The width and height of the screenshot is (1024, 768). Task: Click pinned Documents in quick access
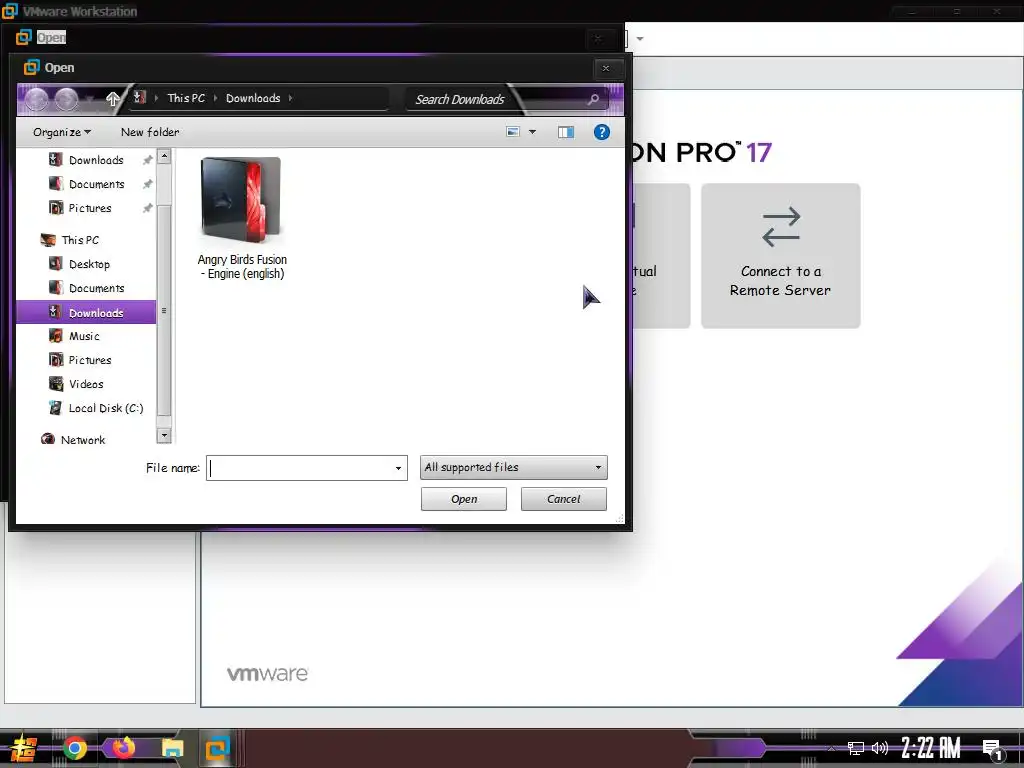pos(97,184)
